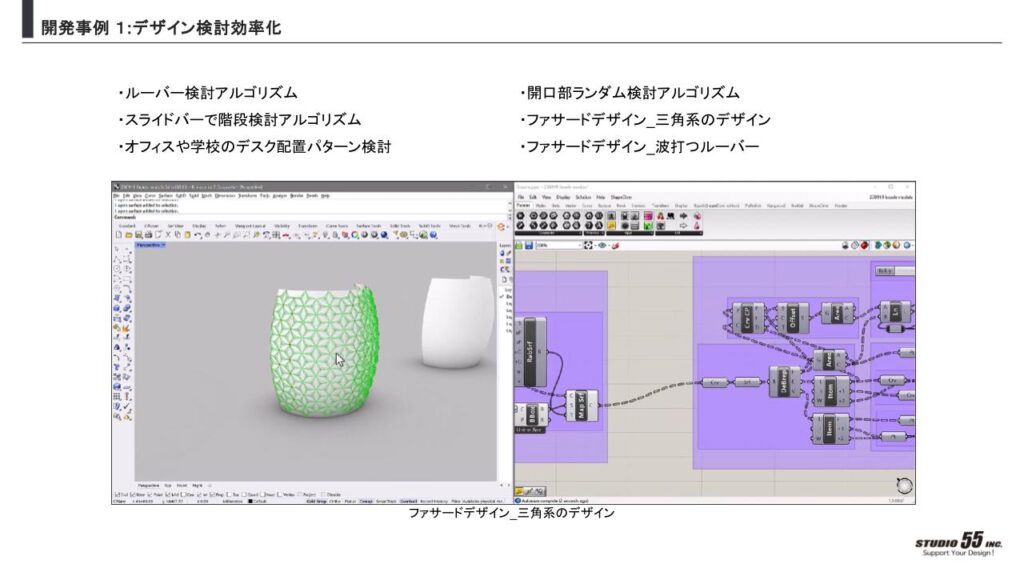Open the zoom percentage combo box in Grasshopper

pos(558,246)
